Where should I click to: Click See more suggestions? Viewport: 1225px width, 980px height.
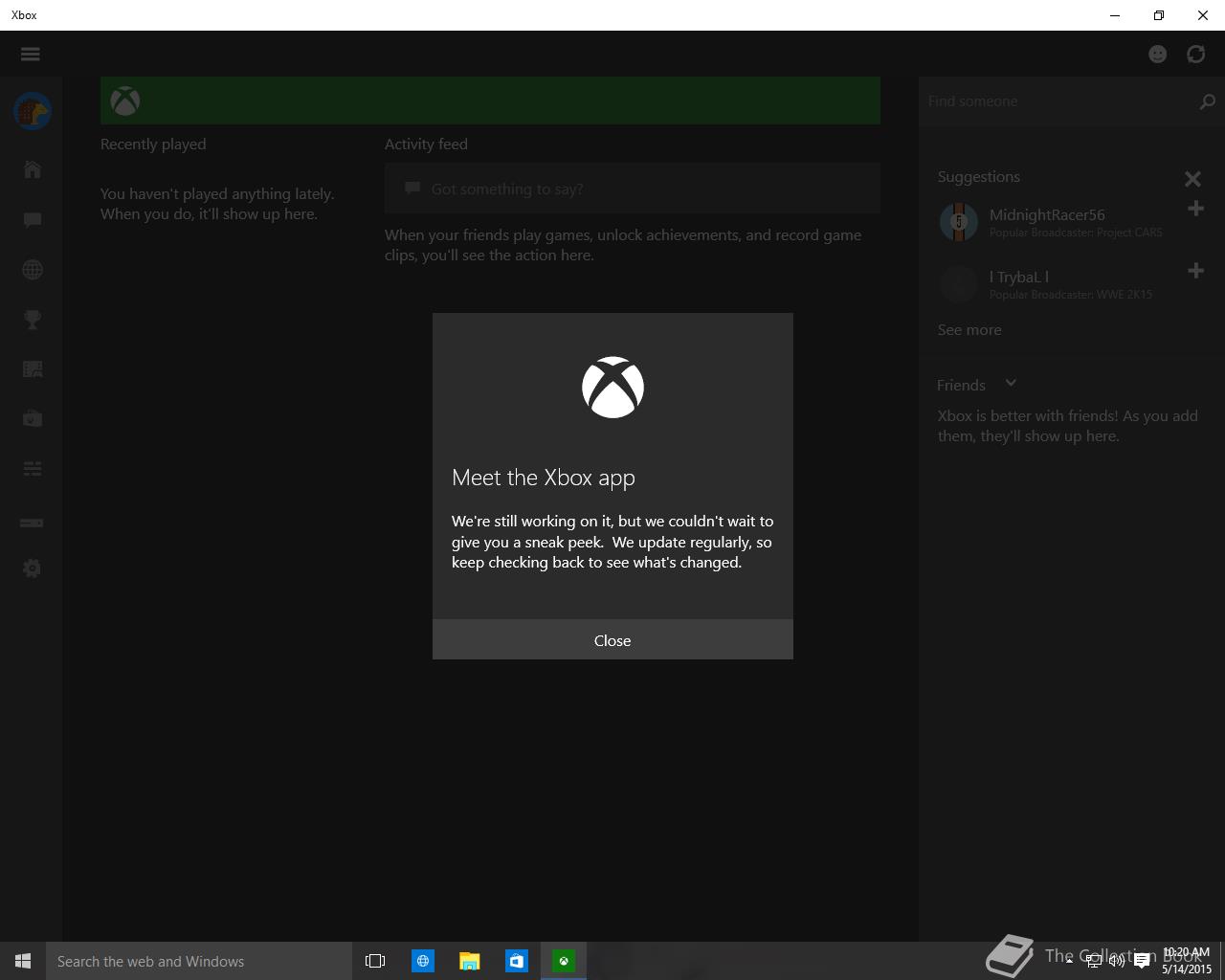coord(969,329)
